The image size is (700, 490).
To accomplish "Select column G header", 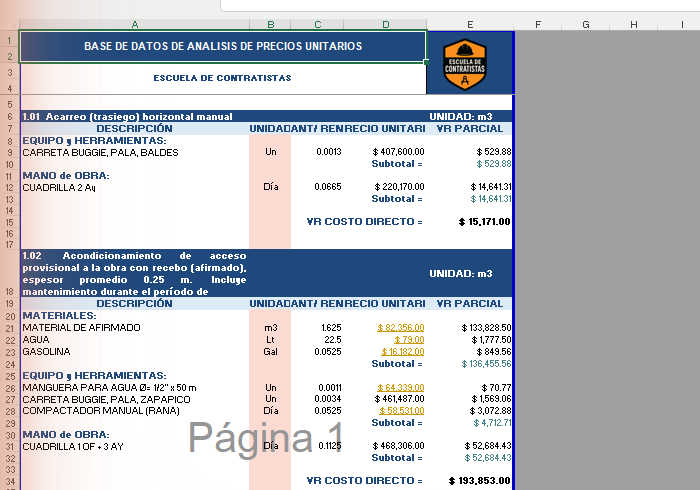I will click(x=586, y=25).
